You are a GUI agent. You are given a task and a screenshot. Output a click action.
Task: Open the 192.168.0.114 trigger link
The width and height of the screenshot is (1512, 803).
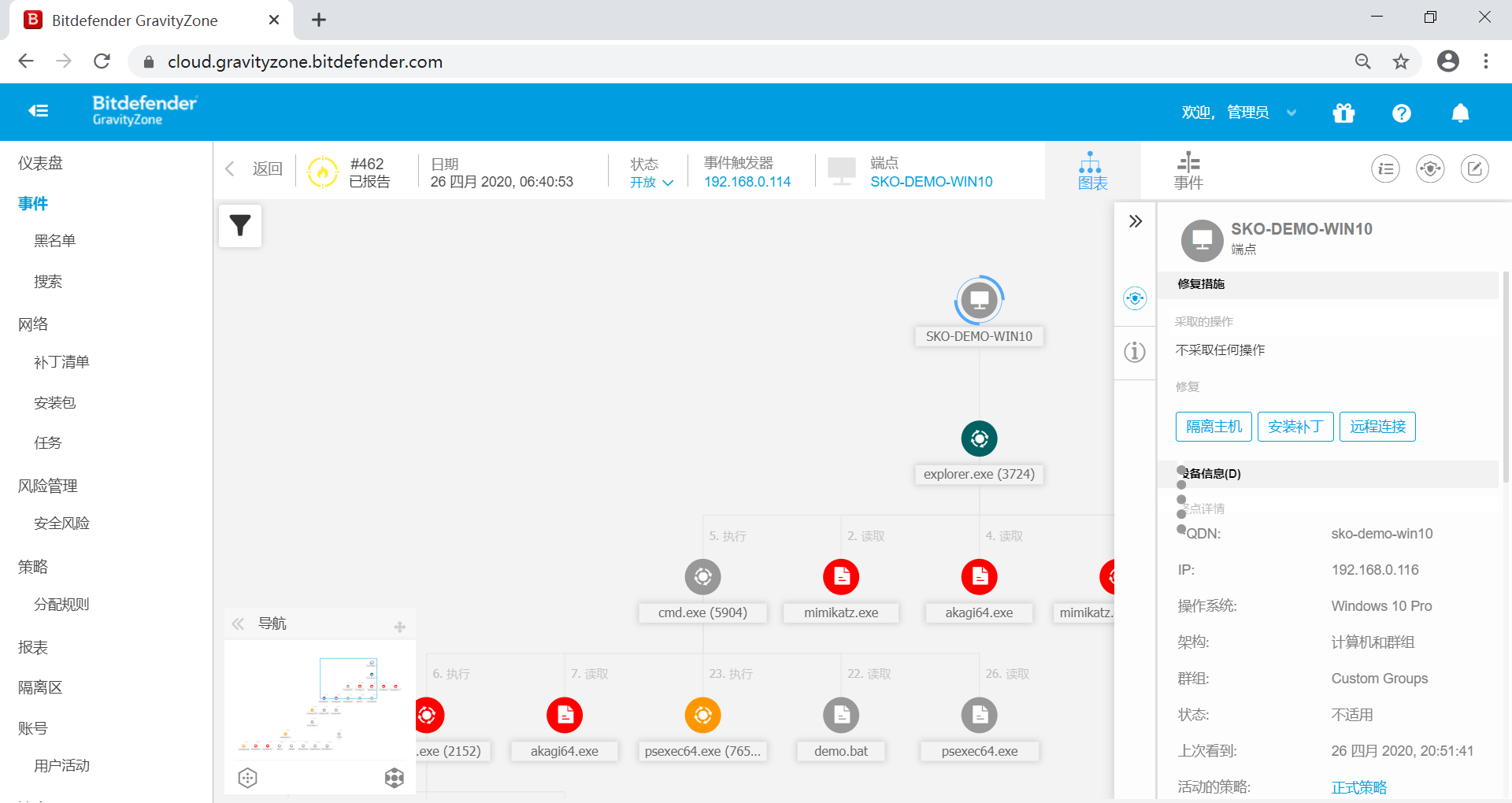747,182
